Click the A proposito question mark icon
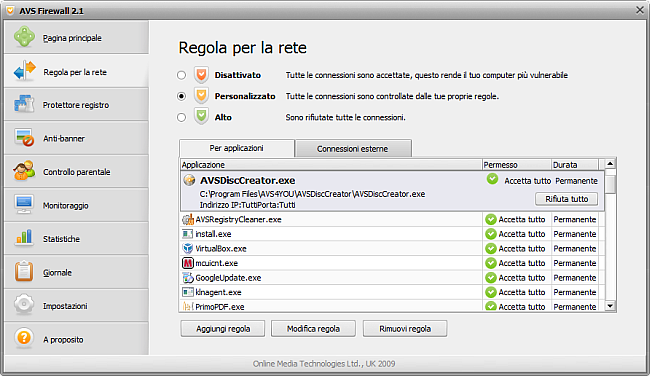The image size is (650, 376). click(x=24, y=337)
